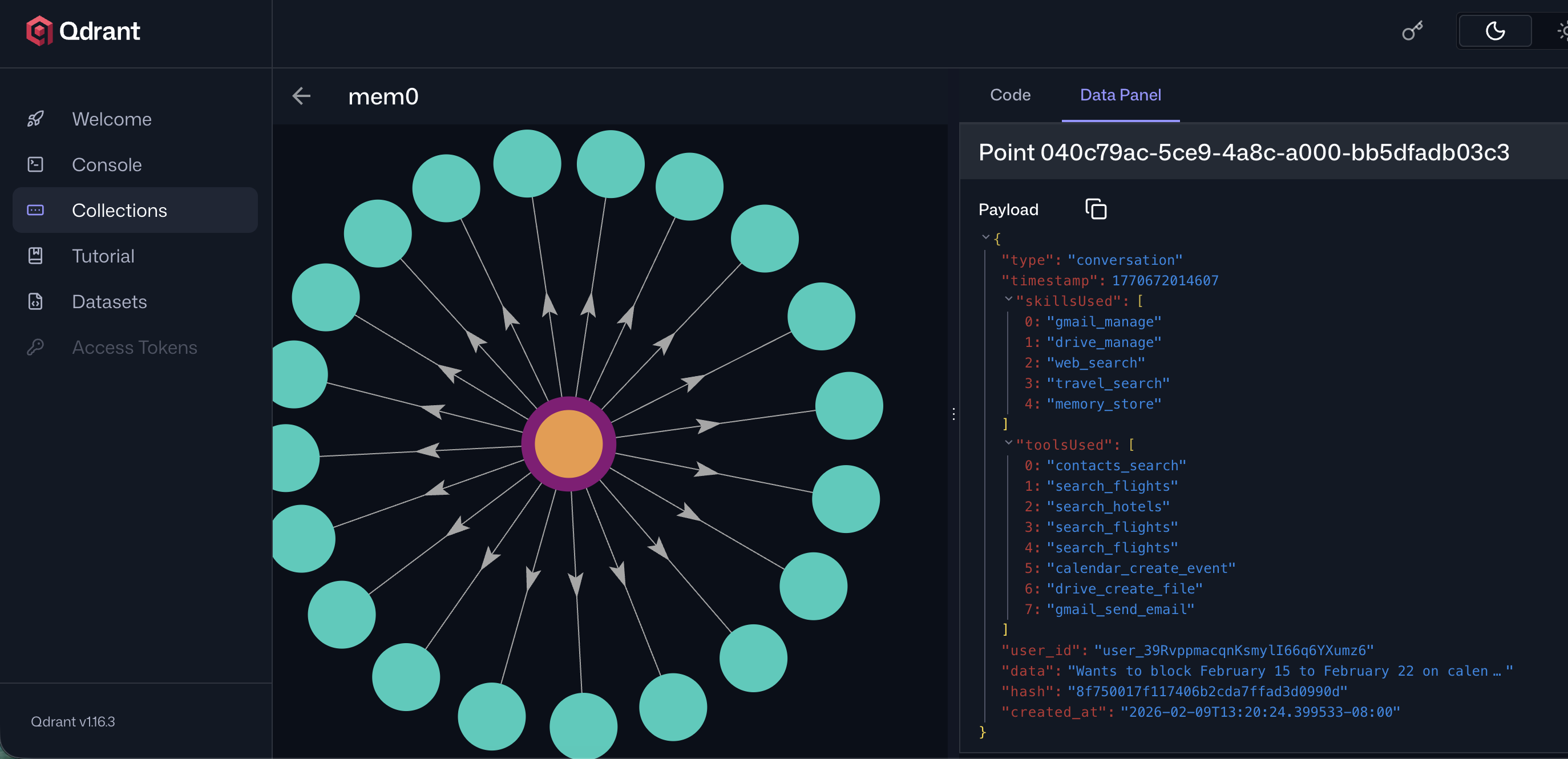Collapse the toolsUsed array
This screenshot has height=759, width=1568.
coord(1009,442)
